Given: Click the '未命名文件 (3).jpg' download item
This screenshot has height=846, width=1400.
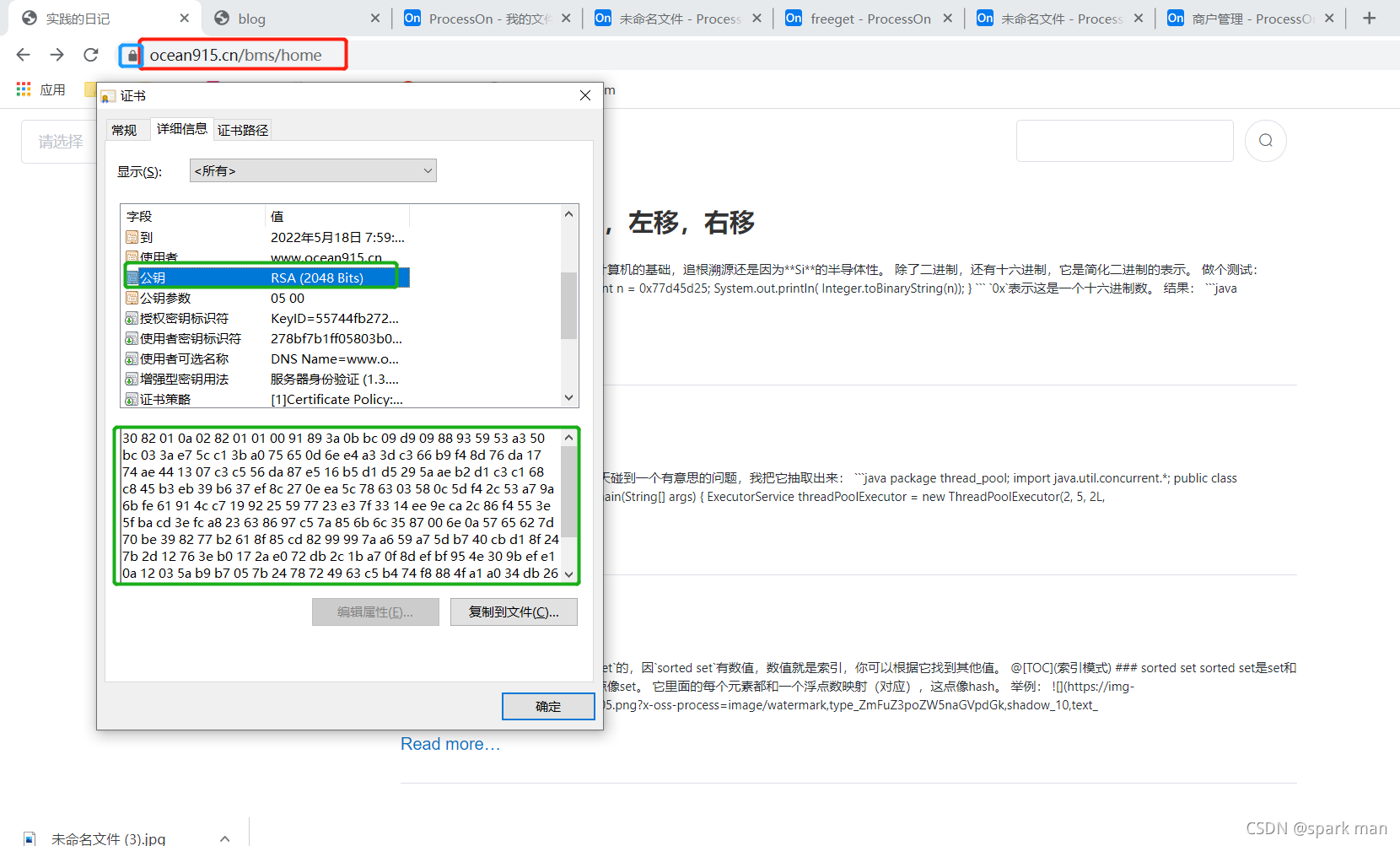Looking at the screenshot, I should tap(108, 838).
